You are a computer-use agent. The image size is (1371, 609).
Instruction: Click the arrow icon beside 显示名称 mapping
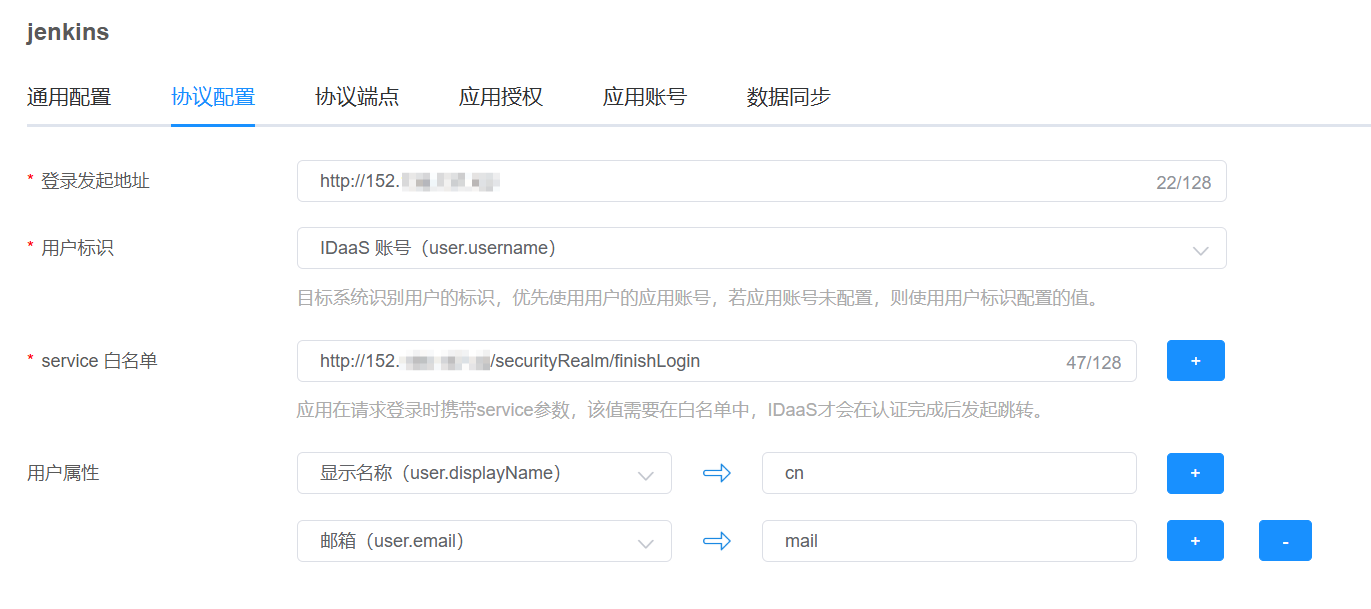[x=717, y=473]
